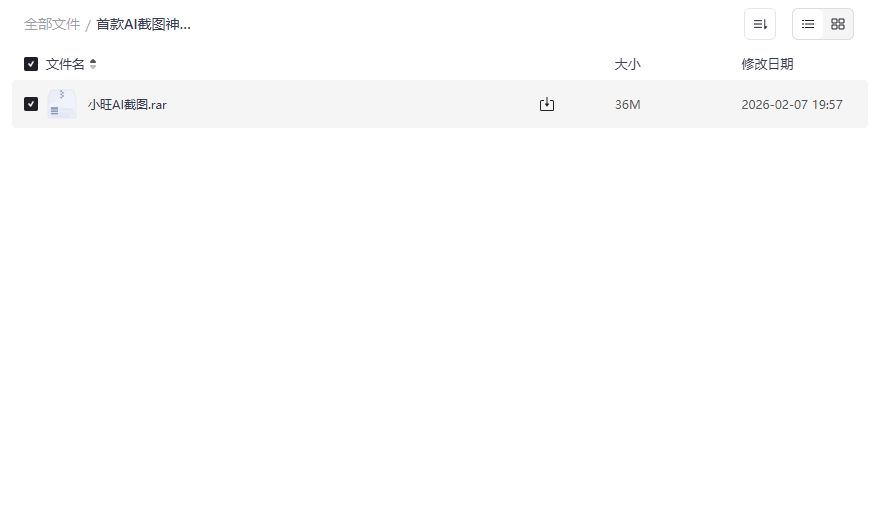Click the RAR archive file icon
The width and height of the screenshot is (878, 519).
pos(61,104)
